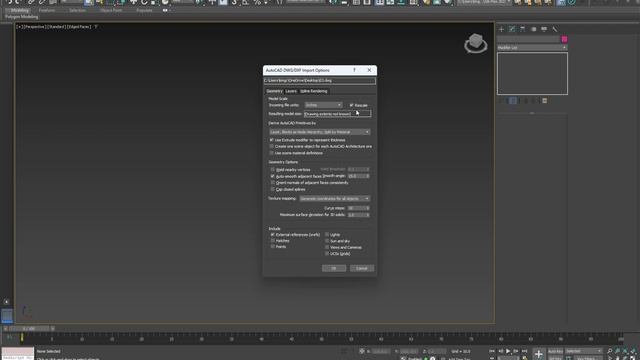640x360 pixels.
Task: Adjust the Curve steps spinner
Action: click(368, 208)
